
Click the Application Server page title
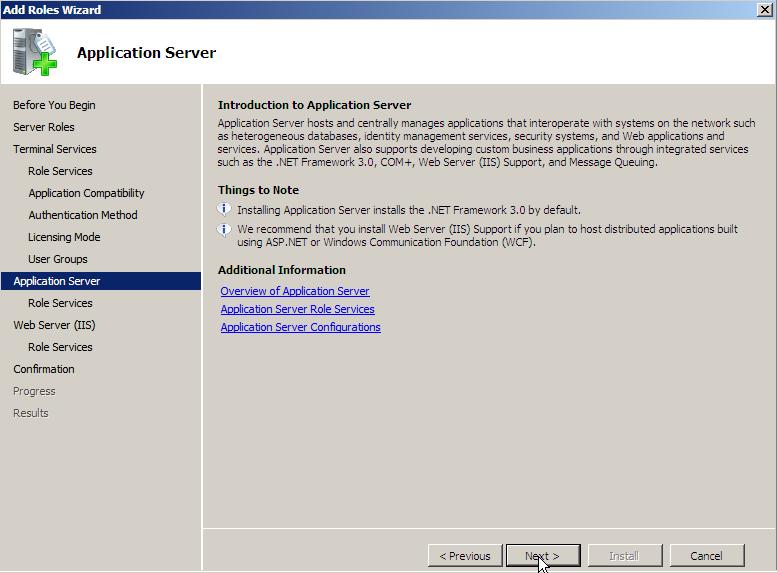(x=146, y=53)
